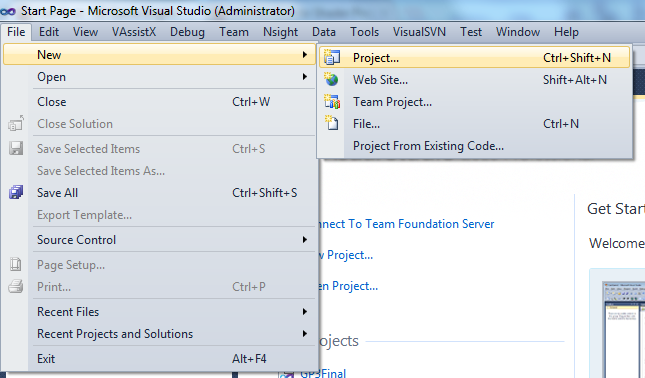Open the File menu
This screenshot has width=645, height=378.
point(16,32)
